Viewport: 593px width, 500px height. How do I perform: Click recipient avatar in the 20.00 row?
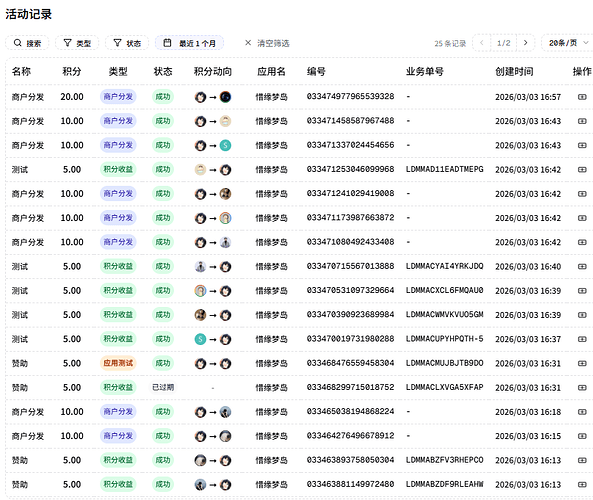[225, 97]
